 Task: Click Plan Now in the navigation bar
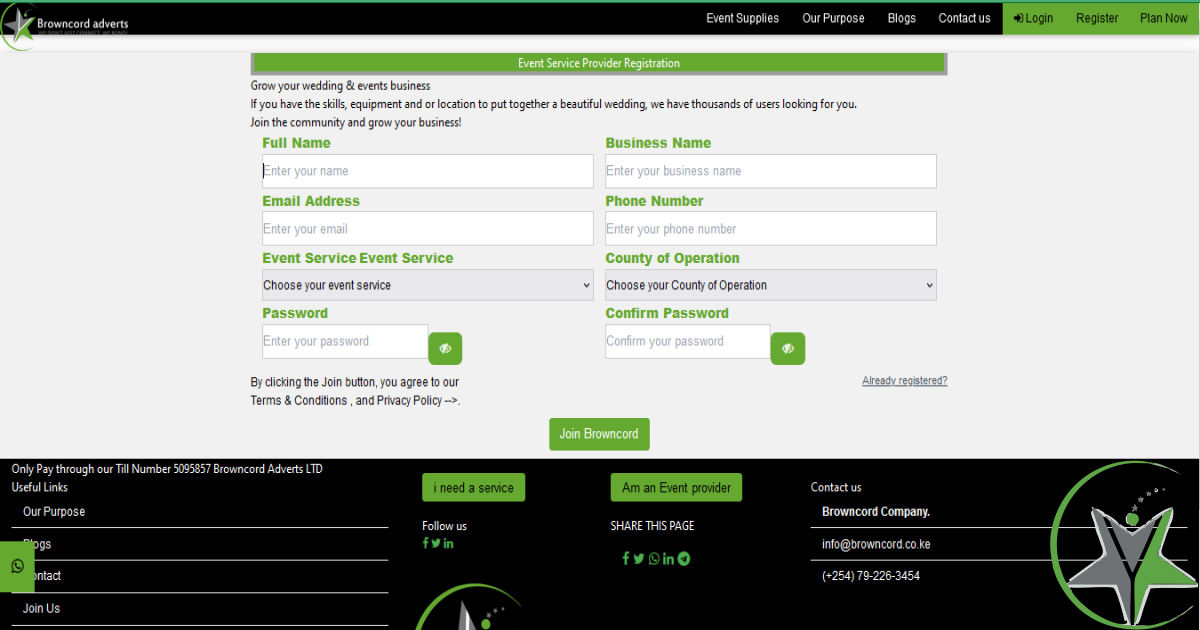[x=1164, y=18]
